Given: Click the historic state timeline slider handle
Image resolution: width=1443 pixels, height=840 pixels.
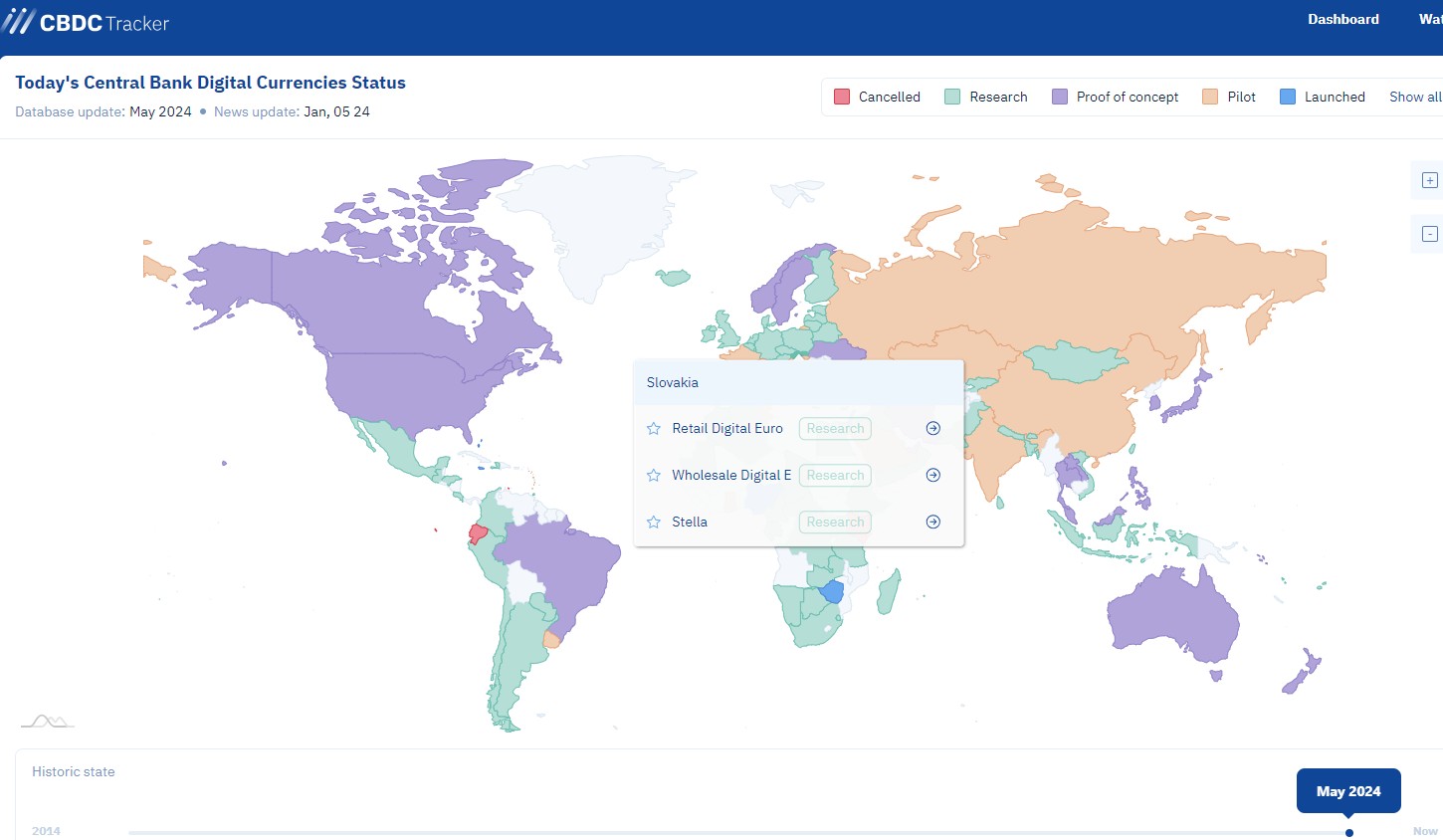Looking at the screenshot, I should point(1348,833).
